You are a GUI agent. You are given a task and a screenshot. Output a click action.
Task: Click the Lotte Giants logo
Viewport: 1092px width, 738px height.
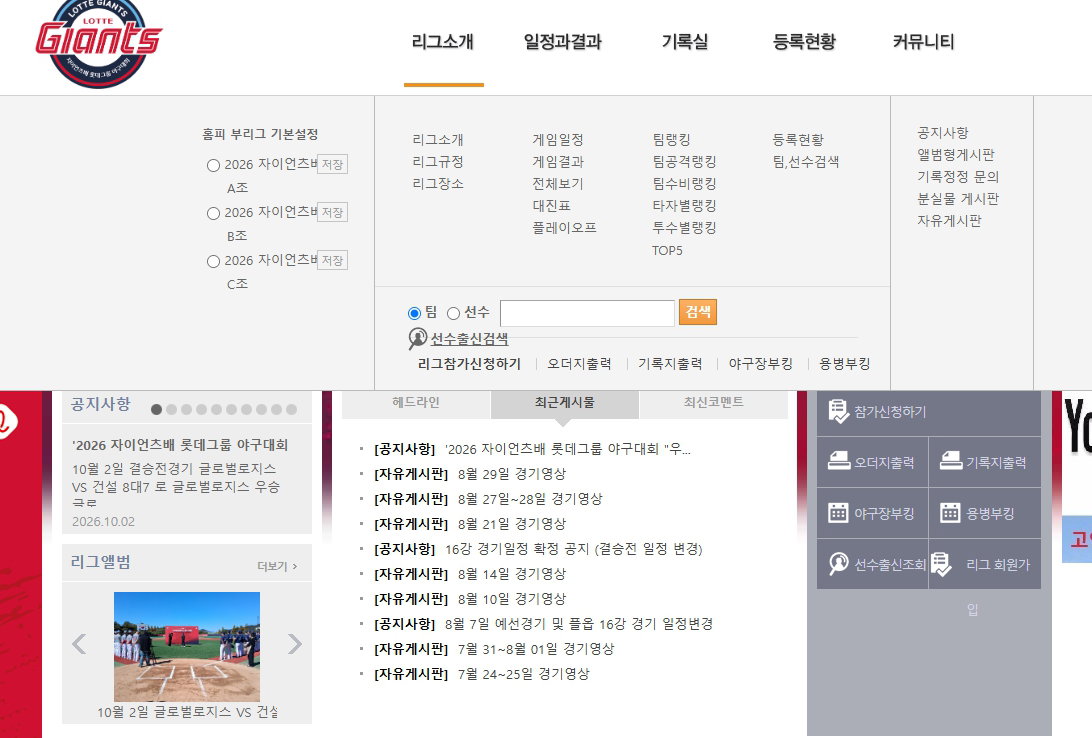pos(98,42)
